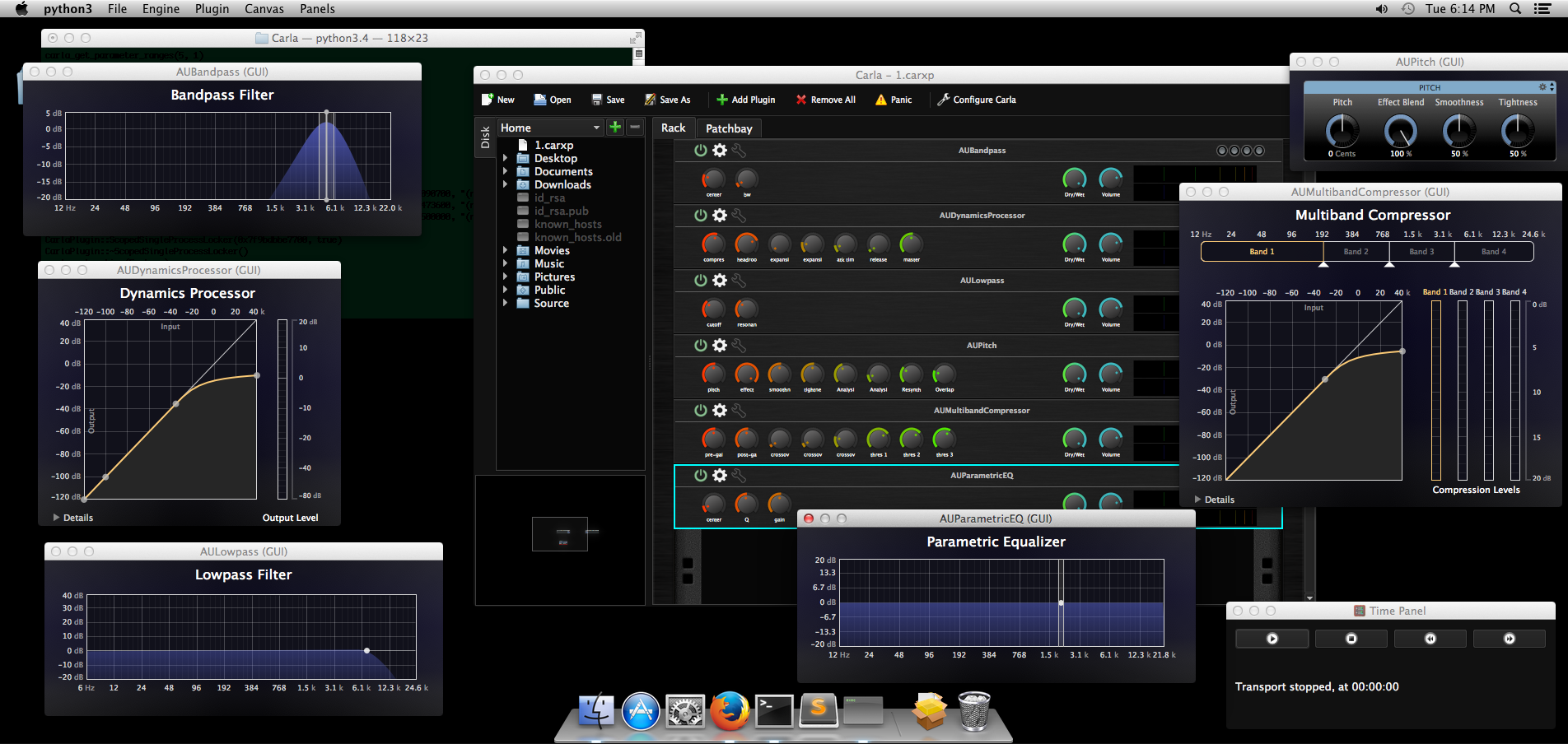This screenshot has width=1568, height=744.
Task: Click the Add Plugin toolbar icon
Action: click(722, 100)
